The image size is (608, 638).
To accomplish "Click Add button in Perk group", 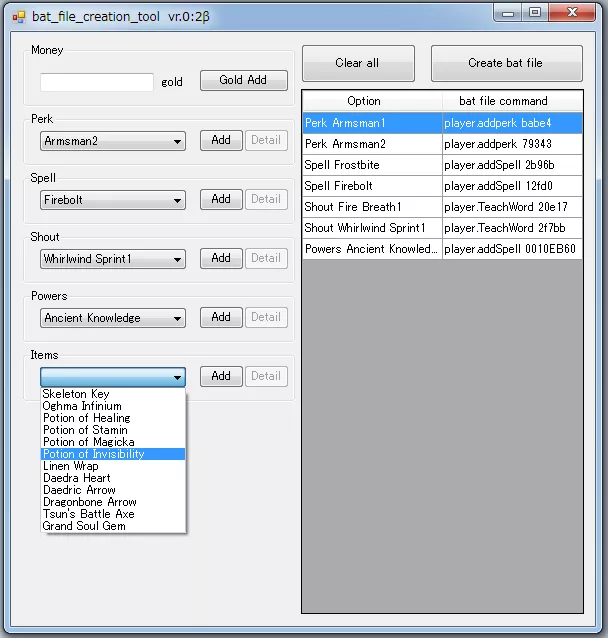I will click(x=221, y=140).
